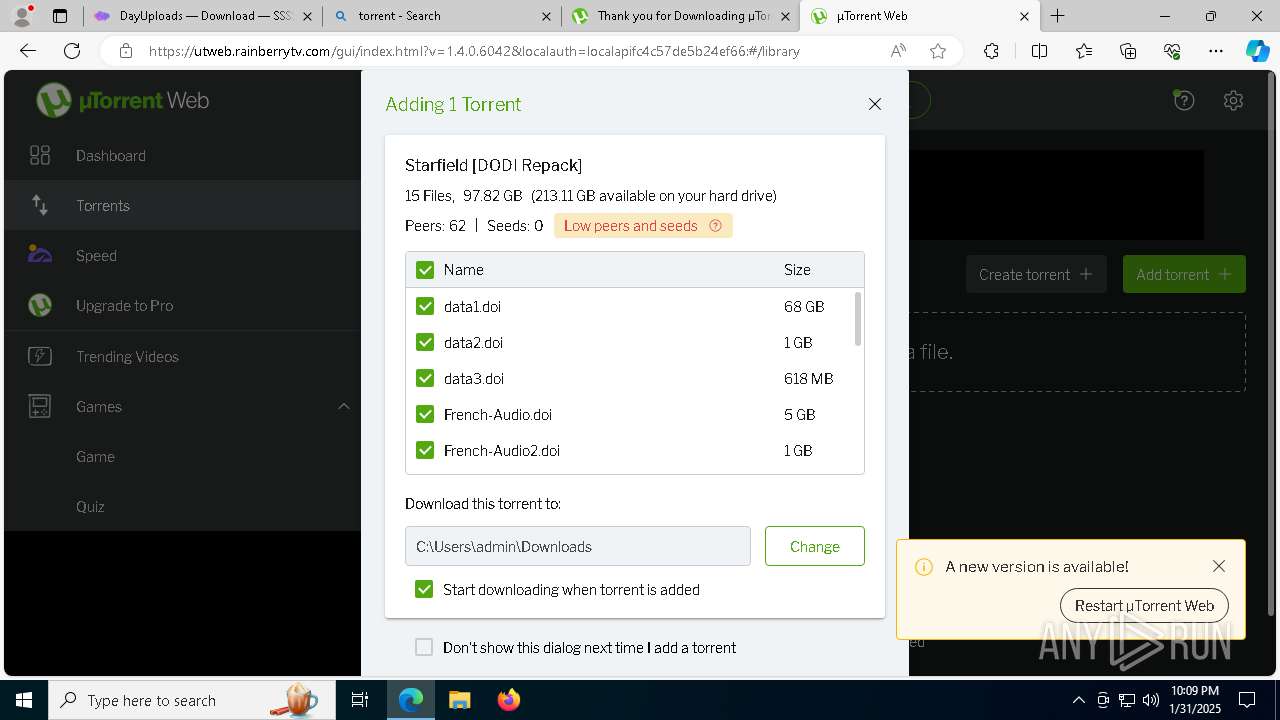Open the notification center icon
The image size is (1280, 720).
[1247, 700]
